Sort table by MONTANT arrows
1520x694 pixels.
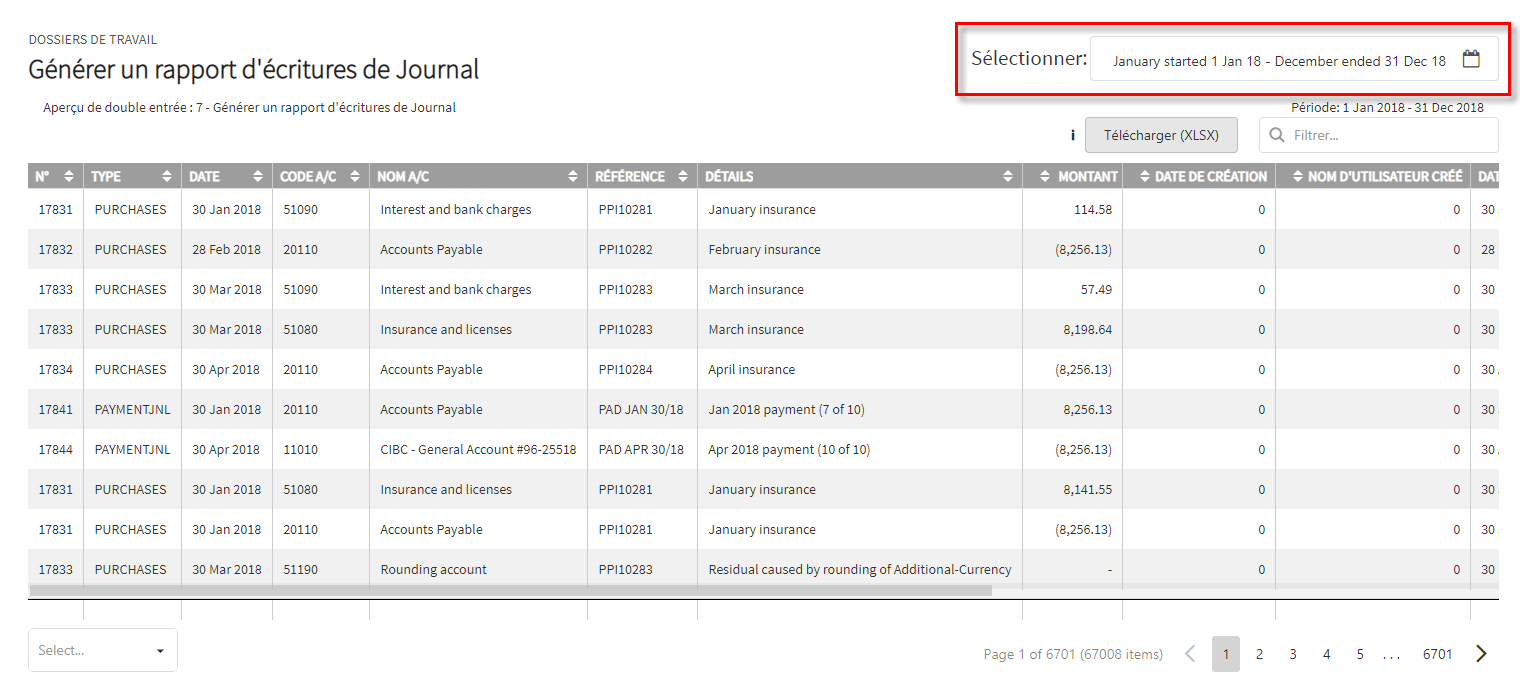pyautogui.click(x=1045, y=176)
